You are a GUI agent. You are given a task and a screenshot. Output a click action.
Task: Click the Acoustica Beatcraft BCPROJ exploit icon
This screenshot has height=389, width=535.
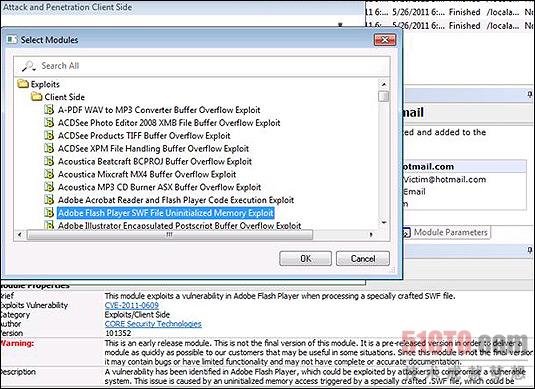click(49, 161)
